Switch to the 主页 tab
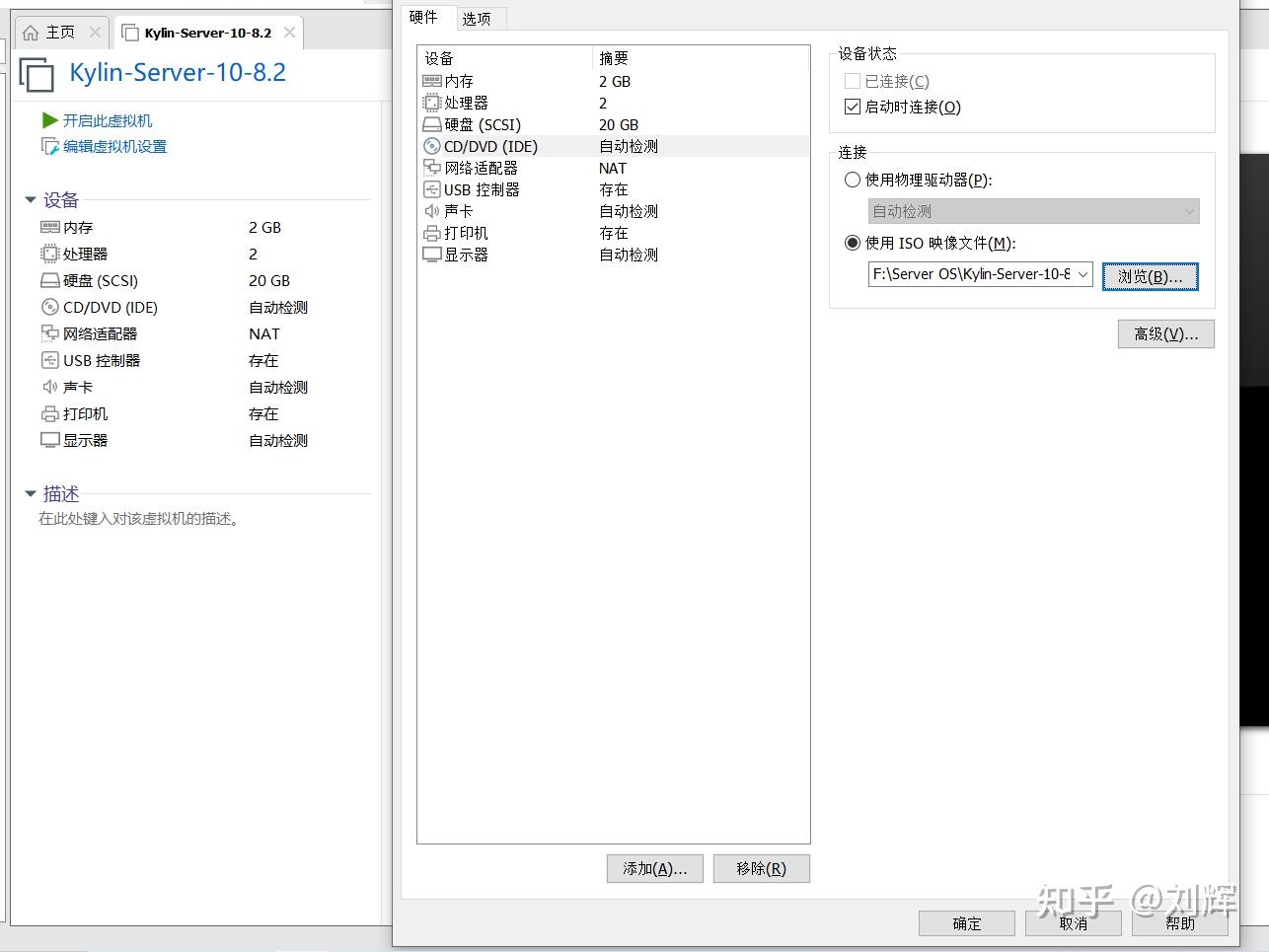Viewport: 1269px width, 952px height. [x=61, y=33]
